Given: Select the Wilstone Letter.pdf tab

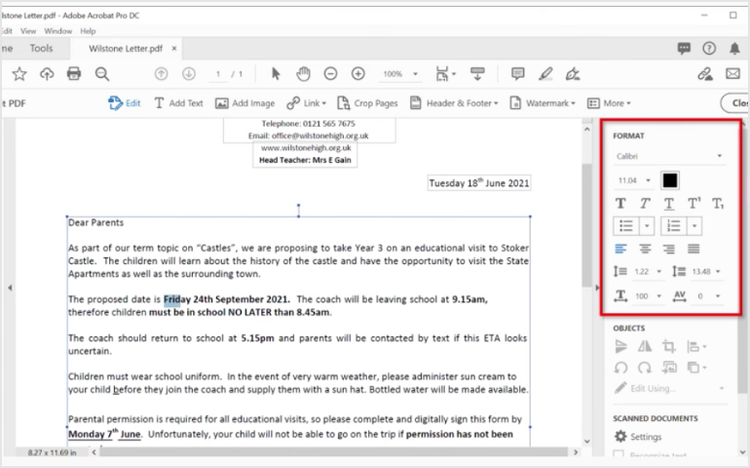Looking at the screenshot, I should pyautogui.click(x=125, y=48).
